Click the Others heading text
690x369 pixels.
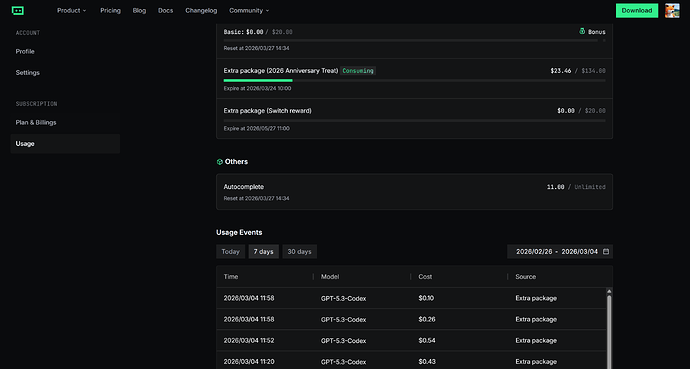(x=236, y=162)
